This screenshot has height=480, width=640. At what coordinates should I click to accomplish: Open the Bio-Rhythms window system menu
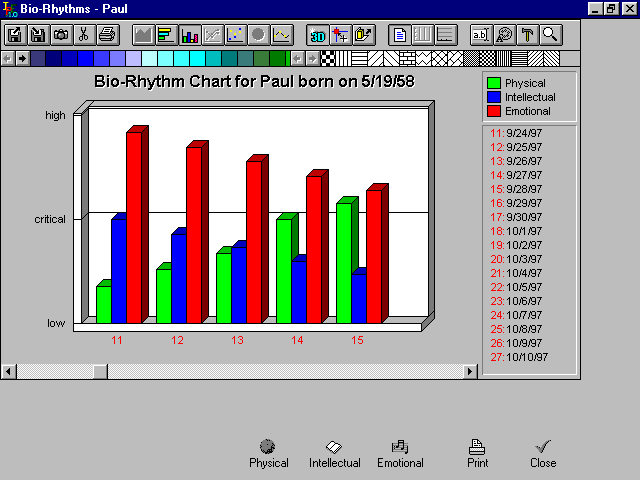(x=9, y=8)
